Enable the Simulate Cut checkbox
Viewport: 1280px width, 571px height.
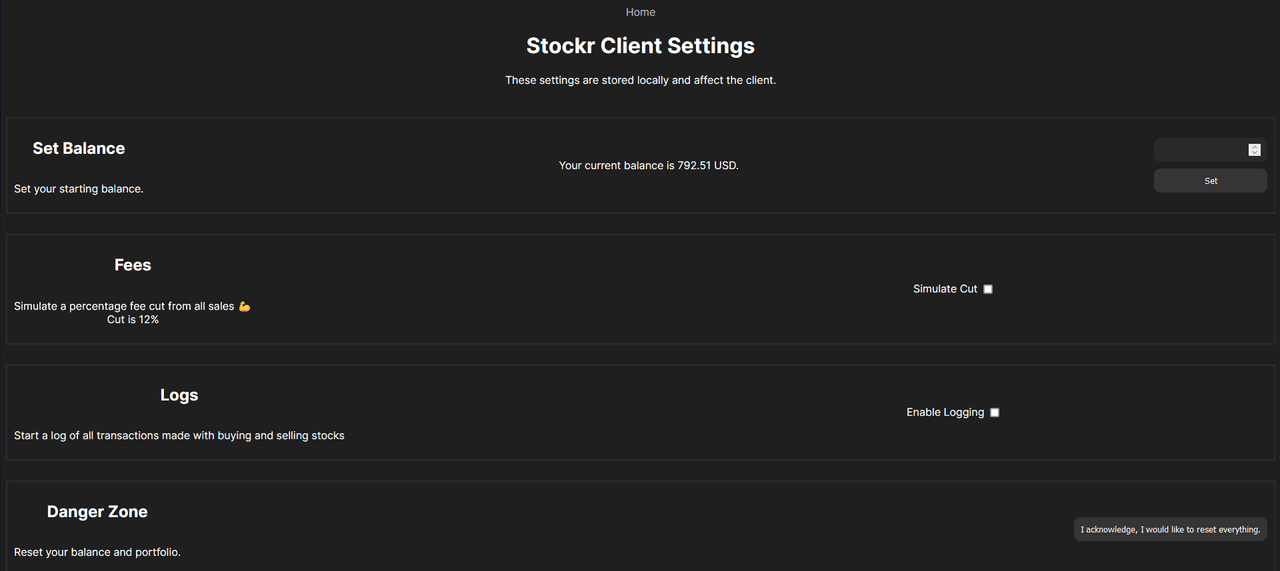988,289
